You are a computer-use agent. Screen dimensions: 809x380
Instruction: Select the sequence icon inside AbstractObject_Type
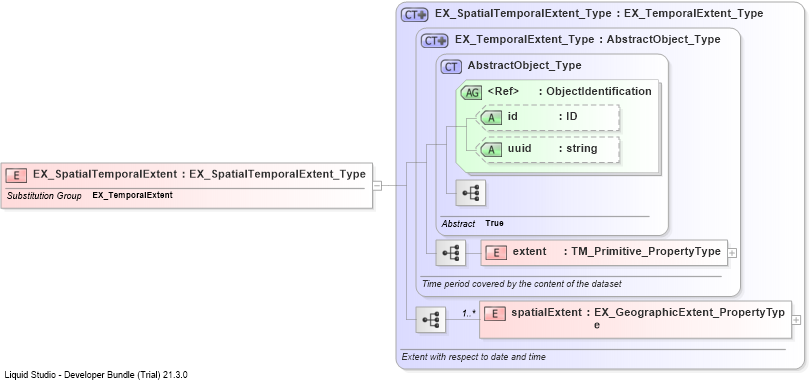coord(471,193)
